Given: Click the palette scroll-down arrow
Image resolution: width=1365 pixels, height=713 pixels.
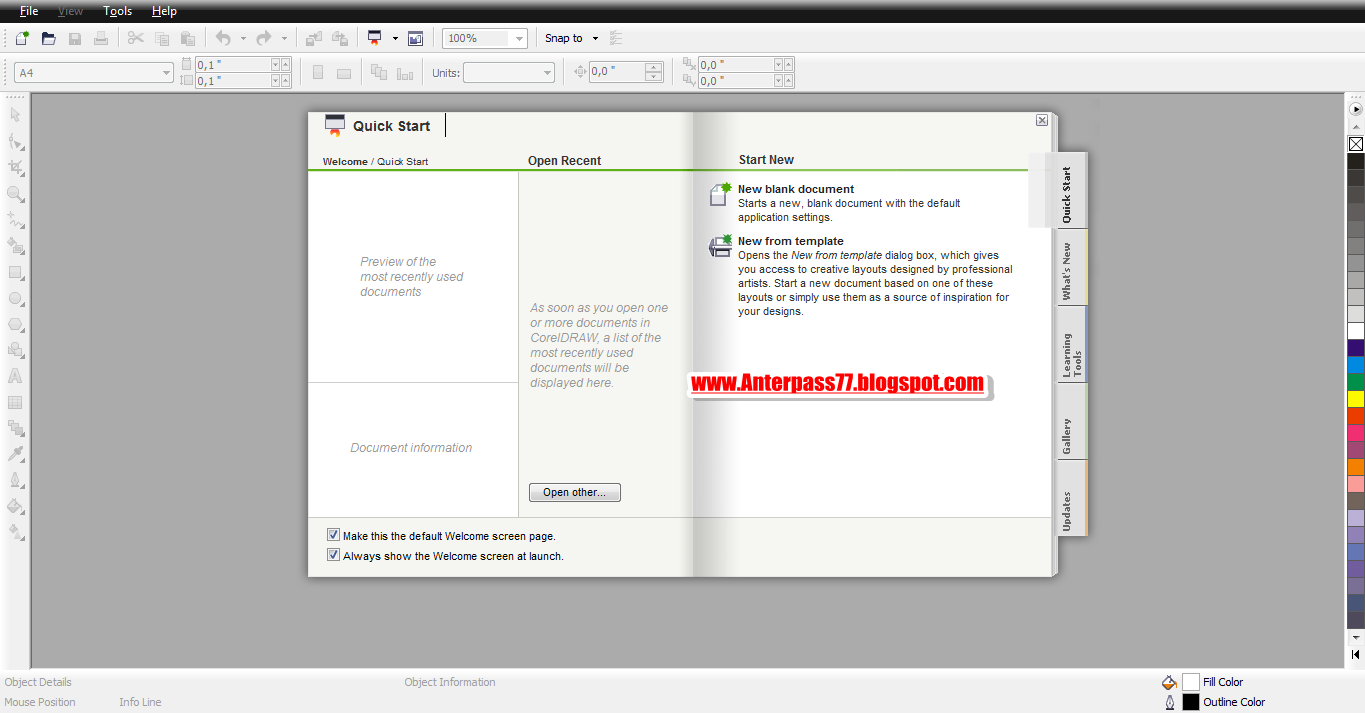Looking at the screenshot, I should (x=1356, y=636).
